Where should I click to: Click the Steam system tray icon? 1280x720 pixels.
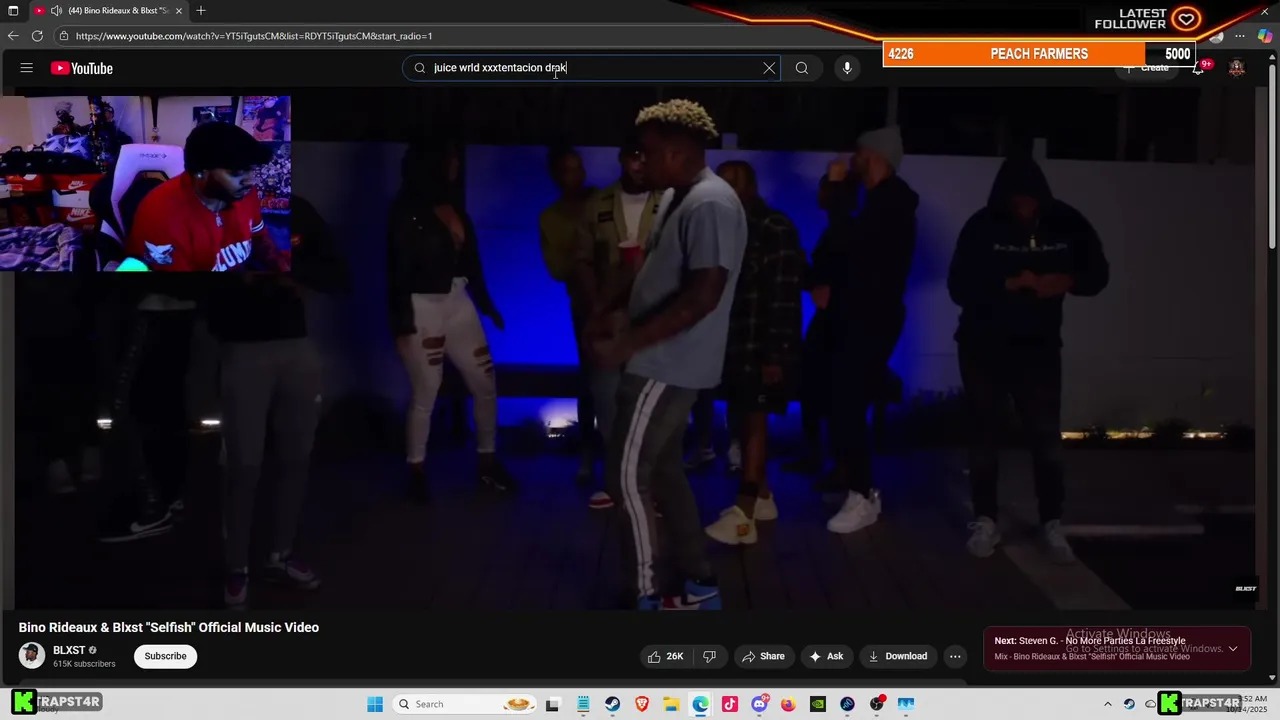pos(1129,704)
